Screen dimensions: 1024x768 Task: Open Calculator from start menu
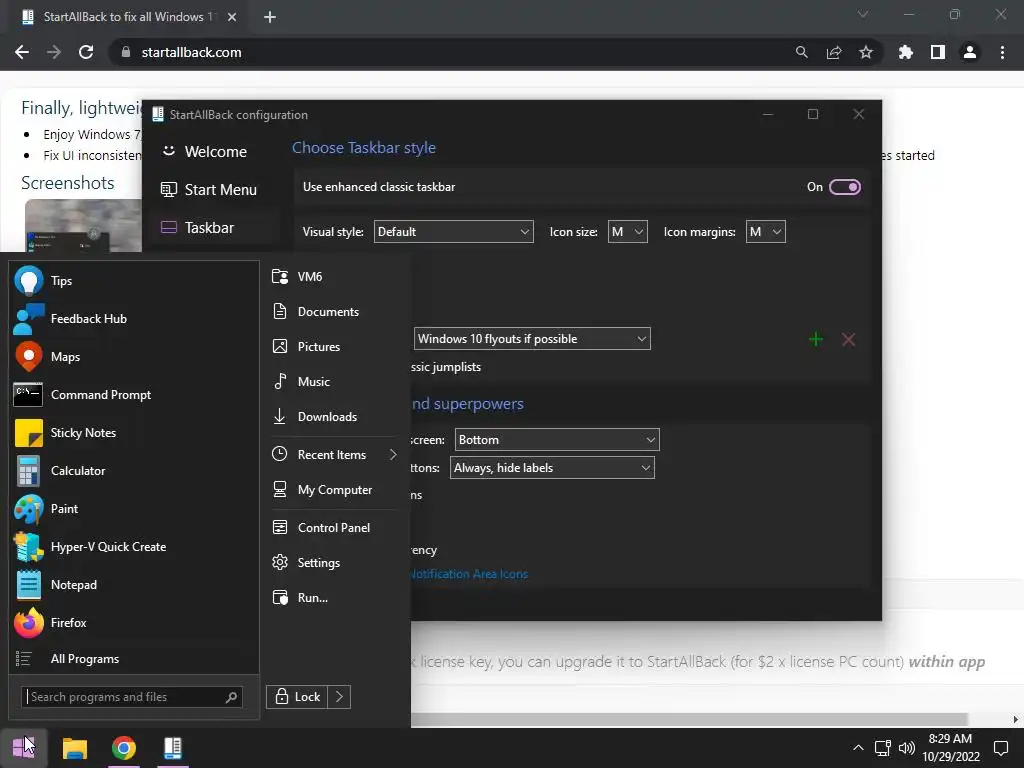point(134,471)
